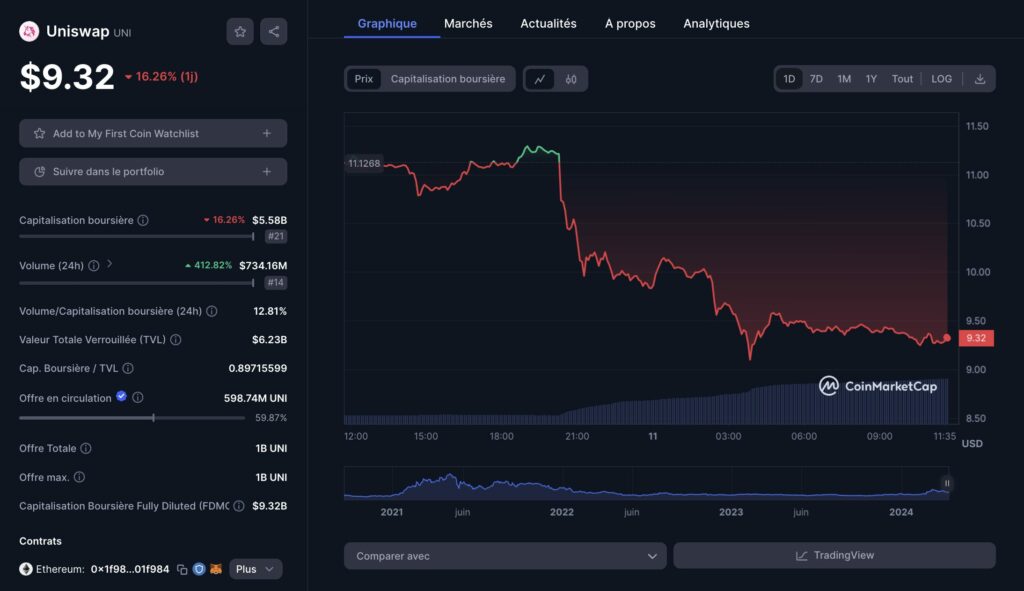Click the share icon beside Uniswap title
Screen dimensions: 1024x591
click(274, 32)
